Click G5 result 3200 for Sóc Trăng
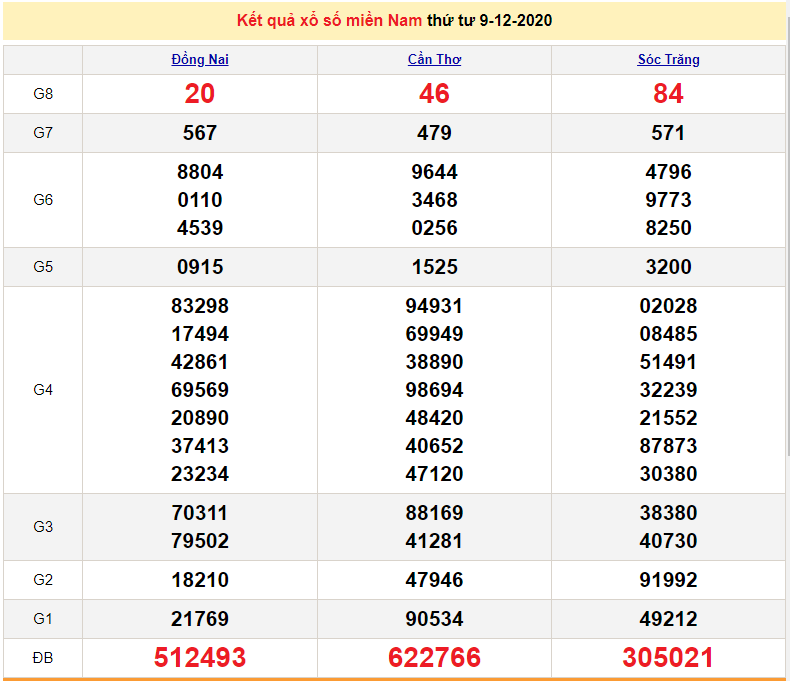790x681 pixels. click(668, 267)
